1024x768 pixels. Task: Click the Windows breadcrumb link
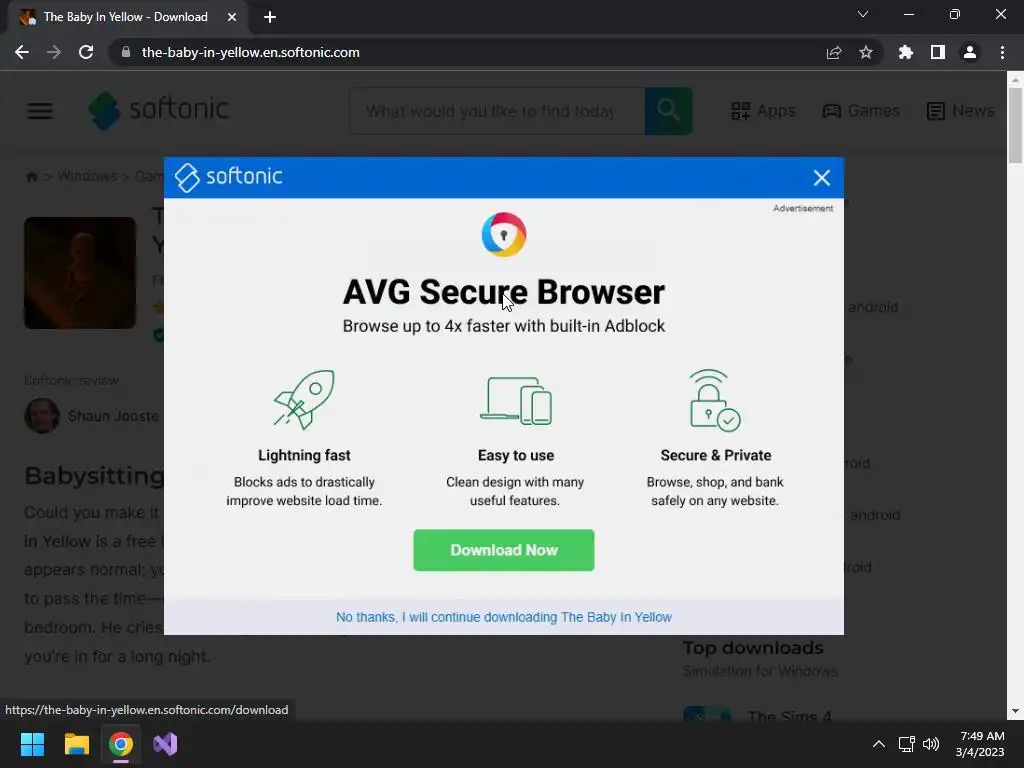(87, 176)
